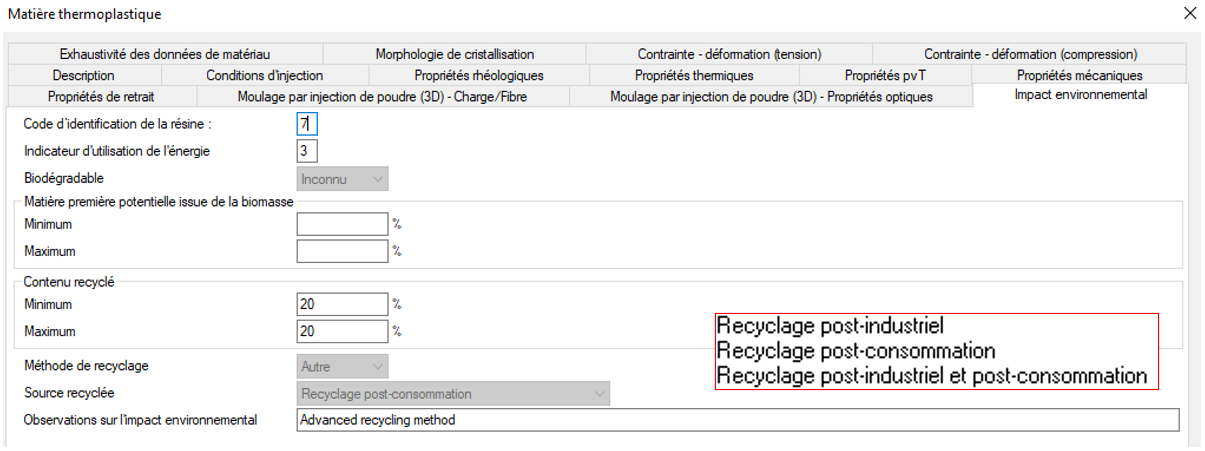Open the Biodégradable dropdown
1205x451 pixels.
(343, 178)
